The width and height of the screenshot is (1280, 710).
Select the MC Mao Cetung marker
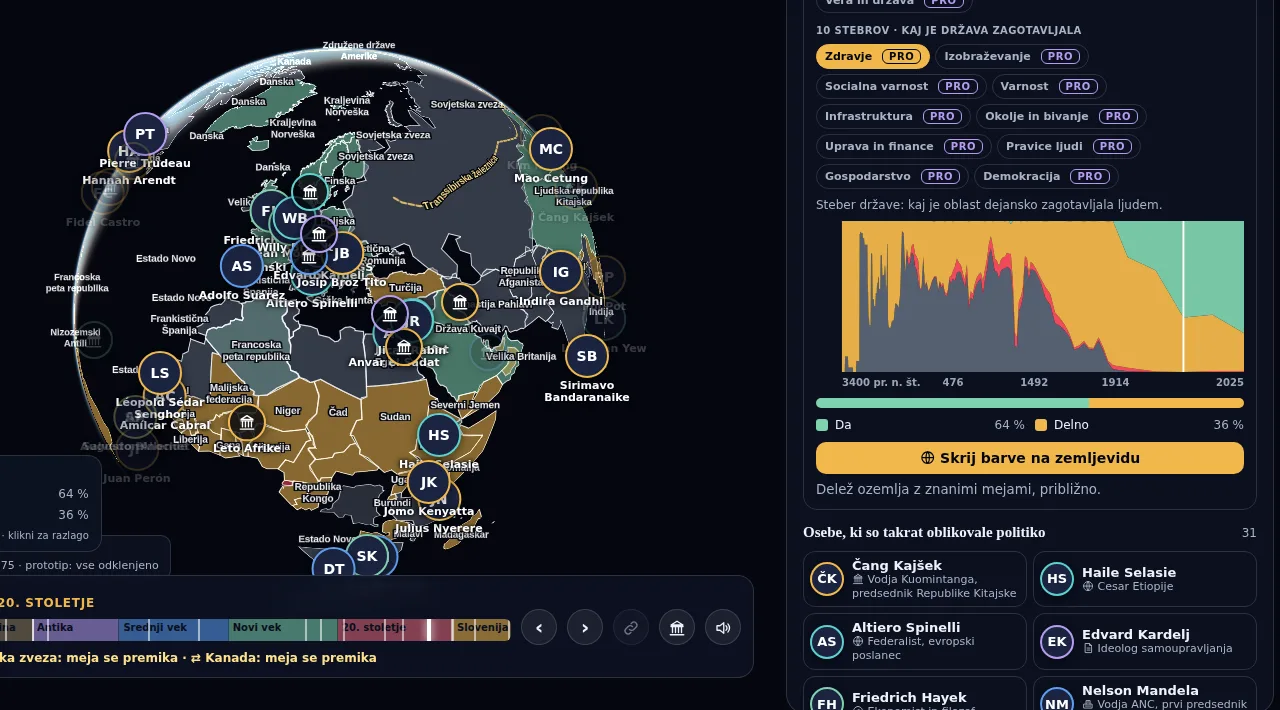(551, 149)
